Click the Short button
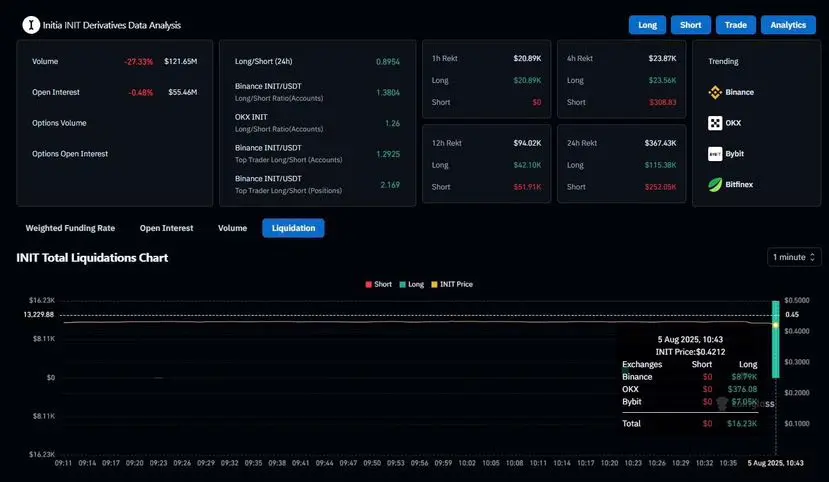This screenshot has width=829, height=482. (x=690, y=25)
